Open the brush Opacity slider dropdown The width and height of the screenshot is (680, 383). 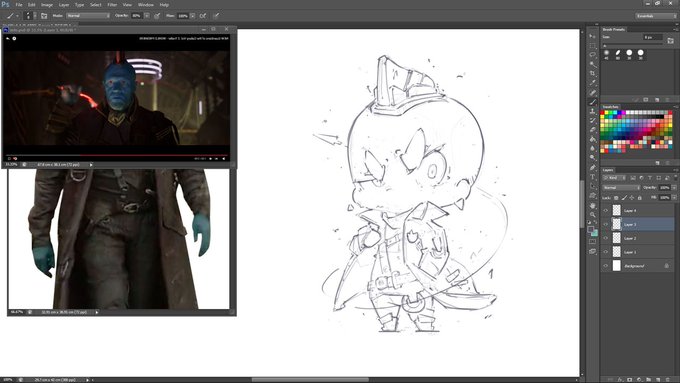click(x=147, y=16)
